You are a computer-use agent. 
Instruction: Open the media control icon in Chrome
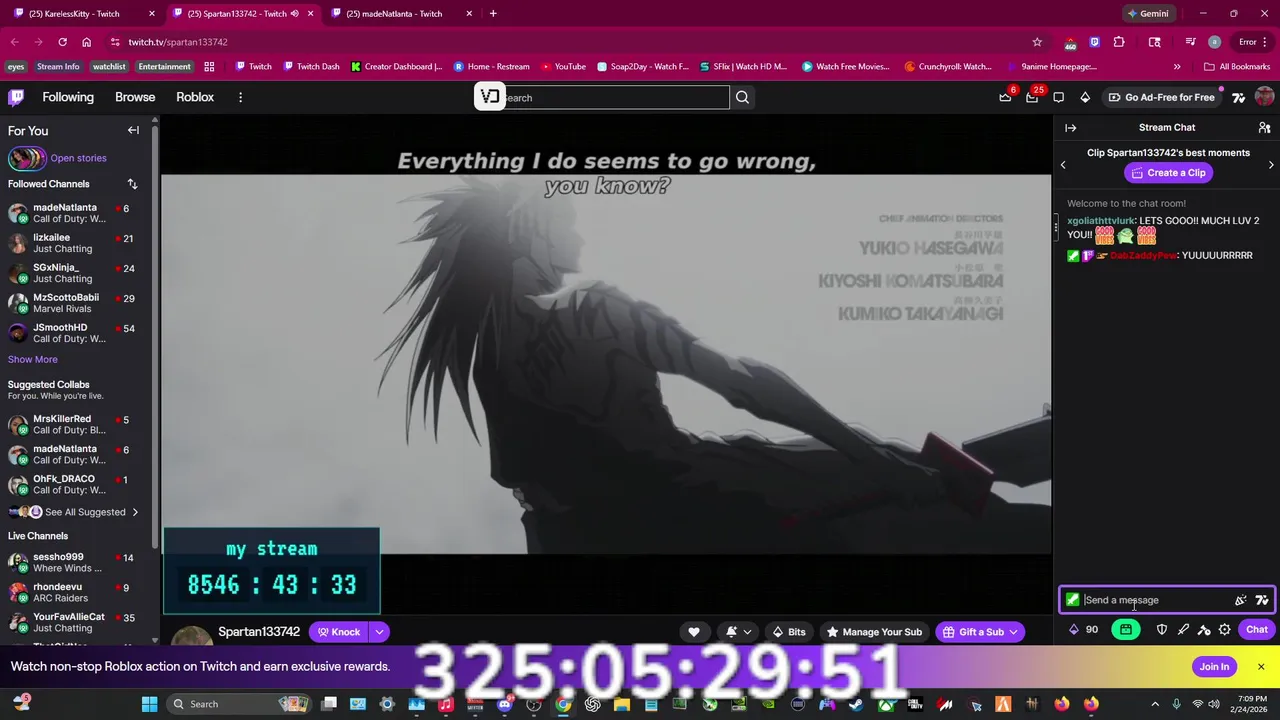[1190, 42]
